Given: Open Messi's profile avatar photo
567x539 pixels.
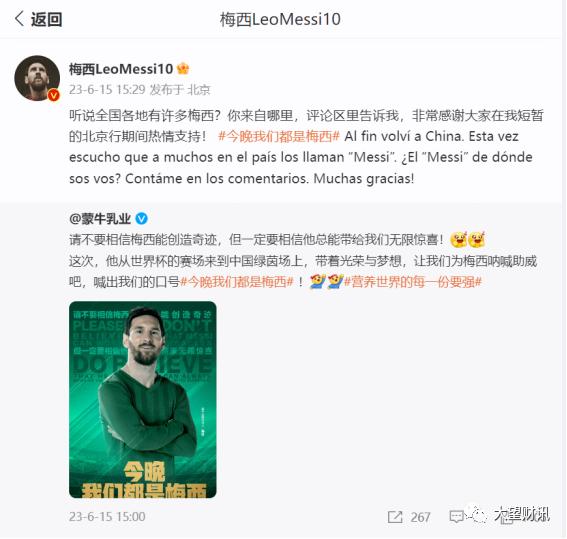Looking at the screenshot, I should click(37, 78).
